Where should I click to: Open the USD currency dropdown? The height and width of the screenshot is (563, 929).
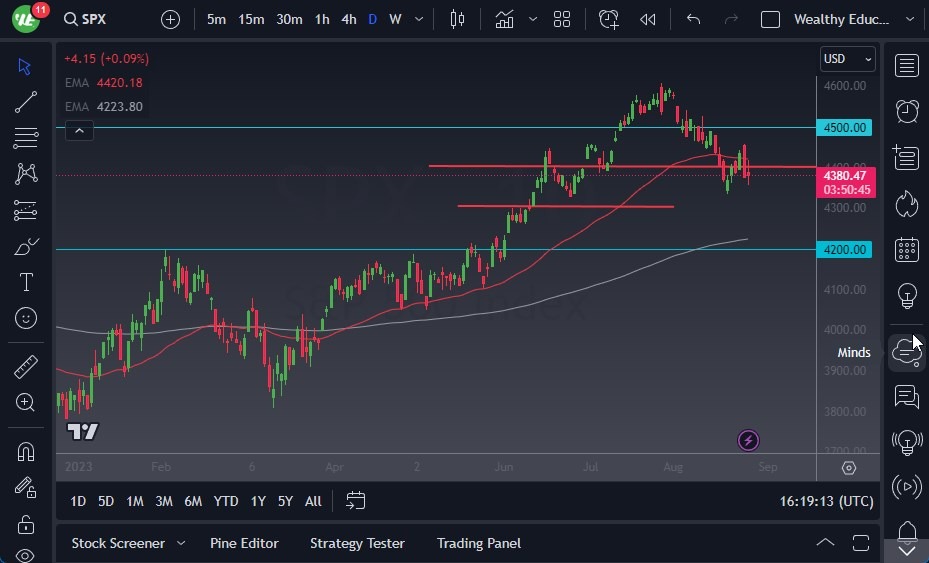(x=847, y=59)
